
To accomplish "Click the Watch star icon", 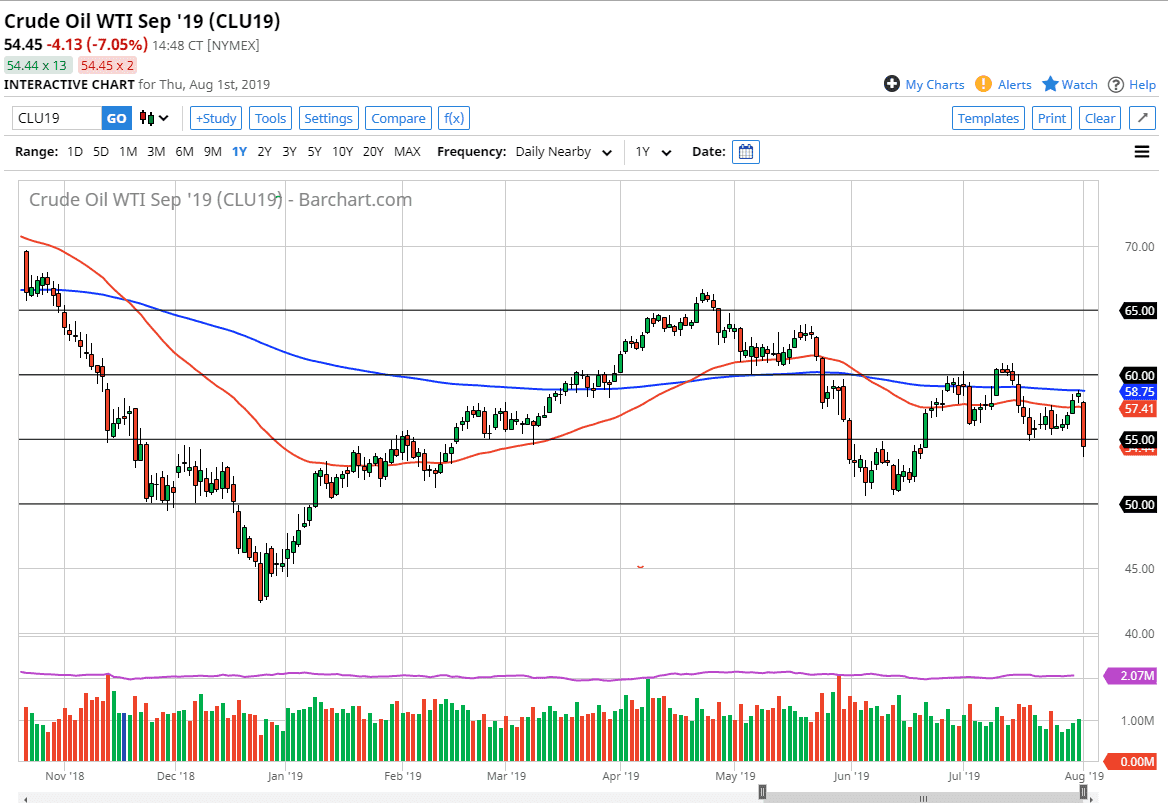I will (1050, 84).
